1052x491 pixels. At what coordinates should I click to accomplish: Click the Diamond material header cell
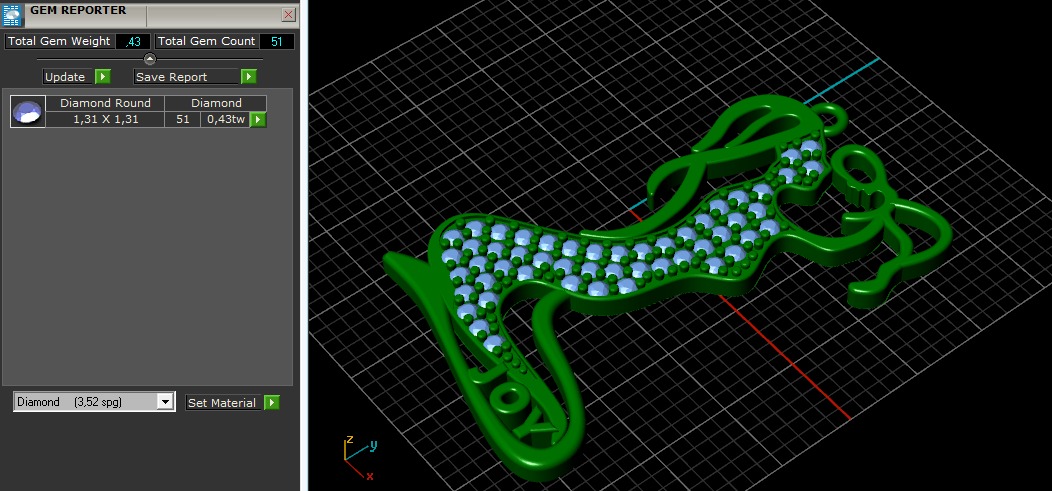(x=215, y=103)
